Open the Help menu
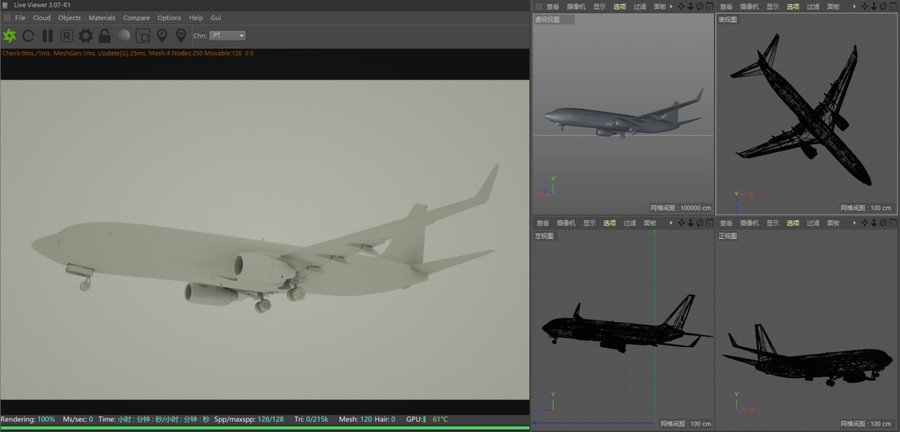This screenshot has width=900, height=432. 196,18
